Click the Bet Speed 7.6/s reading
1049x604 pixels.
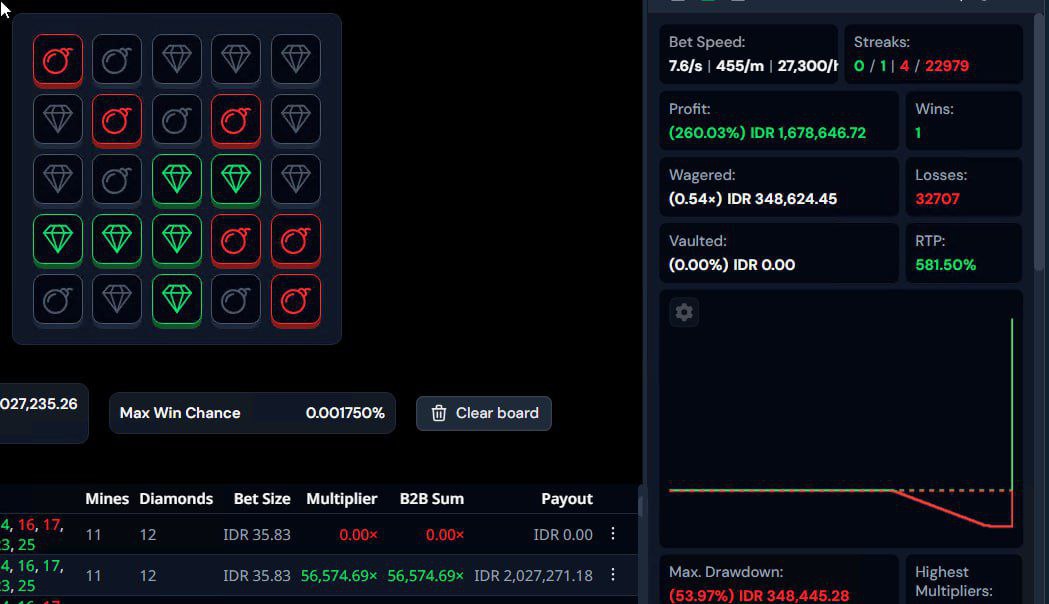[686, 66]
